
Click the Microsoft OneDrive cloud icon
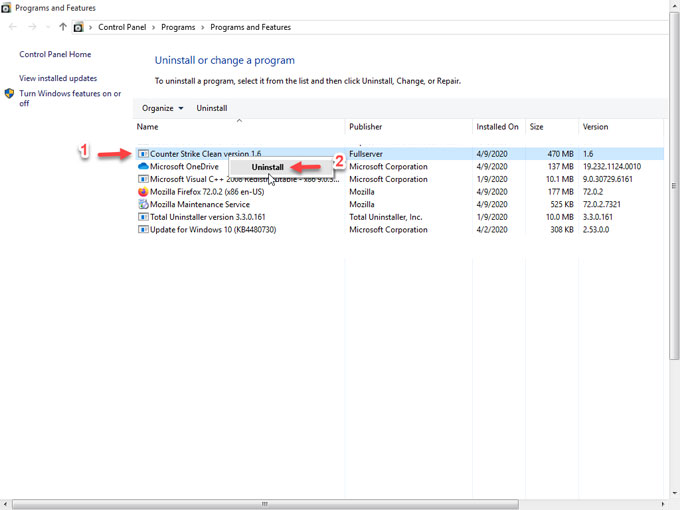coord(143,166)
